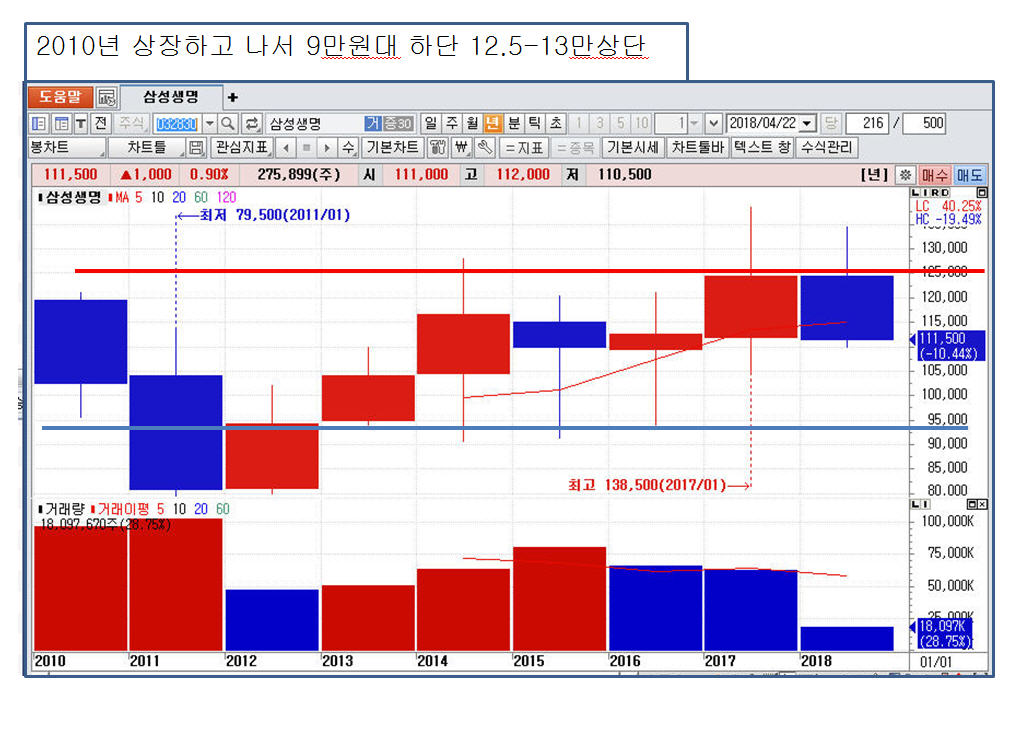Click the bar count field showing 216
The height and width of the screenshot is (739, 1014).
pos(867,123)
